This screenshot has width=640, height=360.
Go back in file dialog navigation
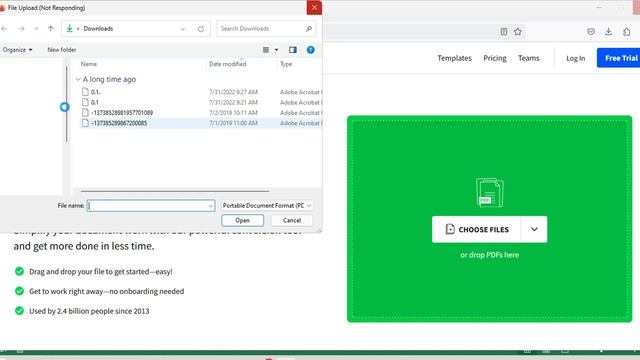(4, 29)
